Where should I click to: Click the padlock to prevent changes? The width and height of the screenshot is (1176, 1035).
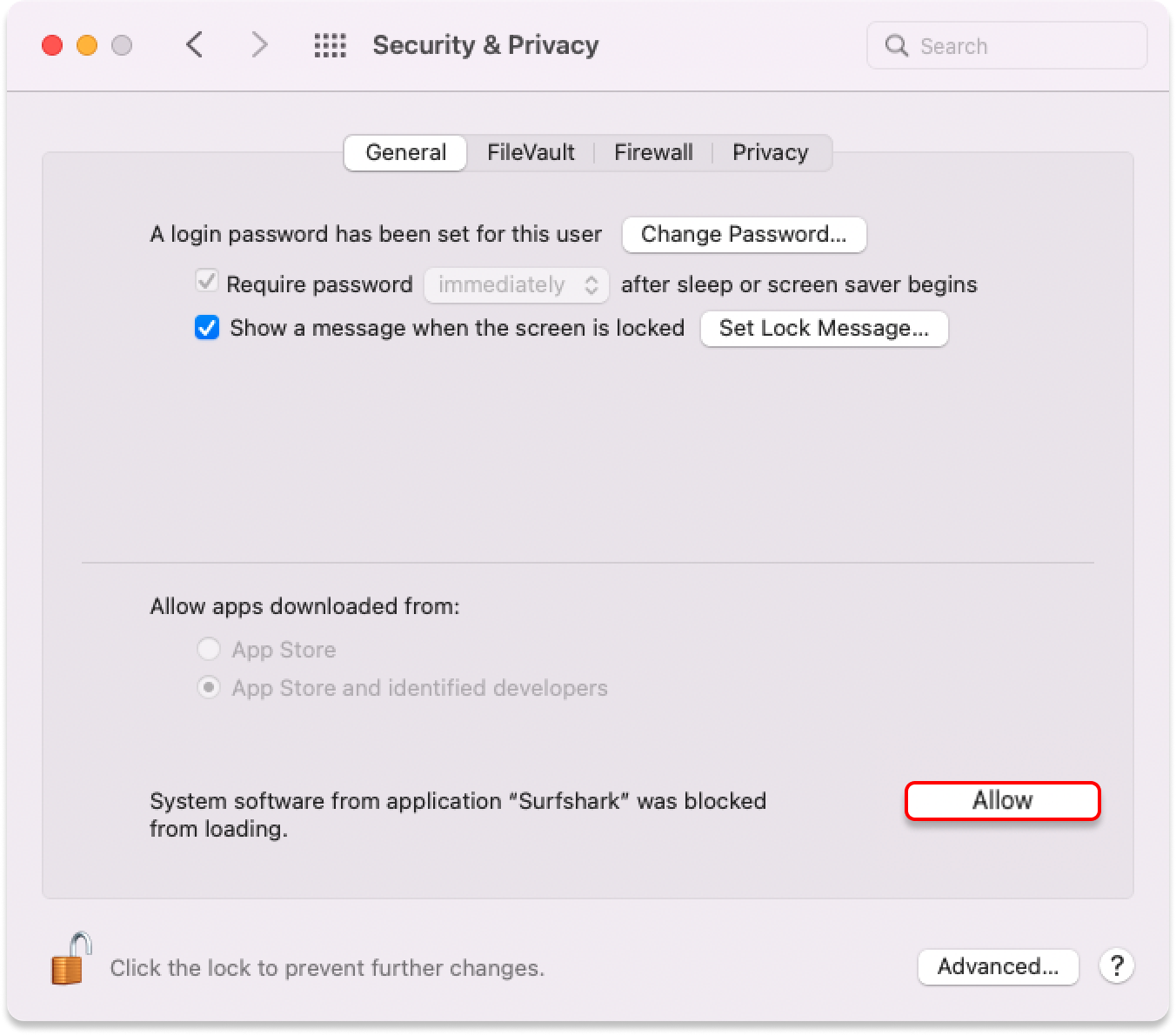70,959
